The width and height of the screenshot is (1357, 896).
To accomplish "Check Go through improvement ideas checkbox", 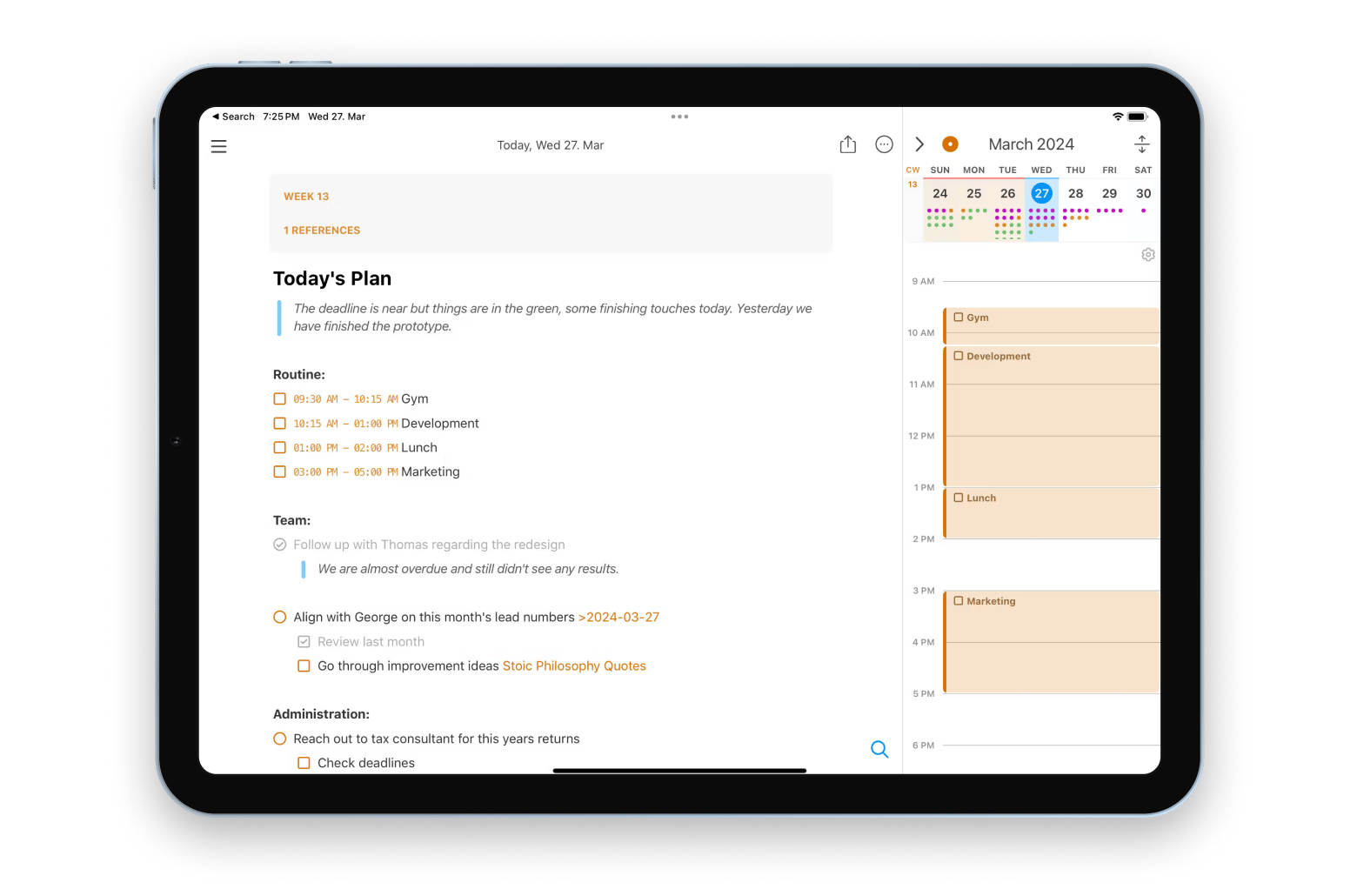I will [x=304, y=665].
